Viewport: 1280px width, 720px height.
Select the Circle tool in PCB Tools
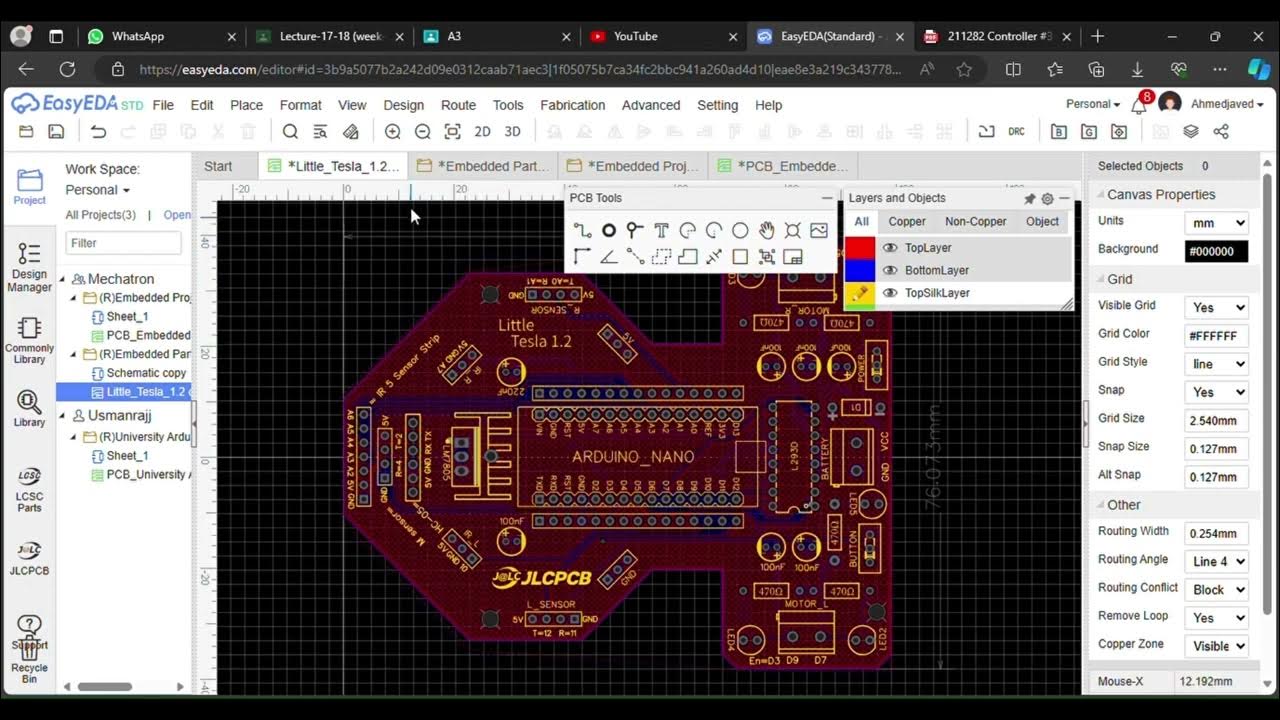pos(740,230)
